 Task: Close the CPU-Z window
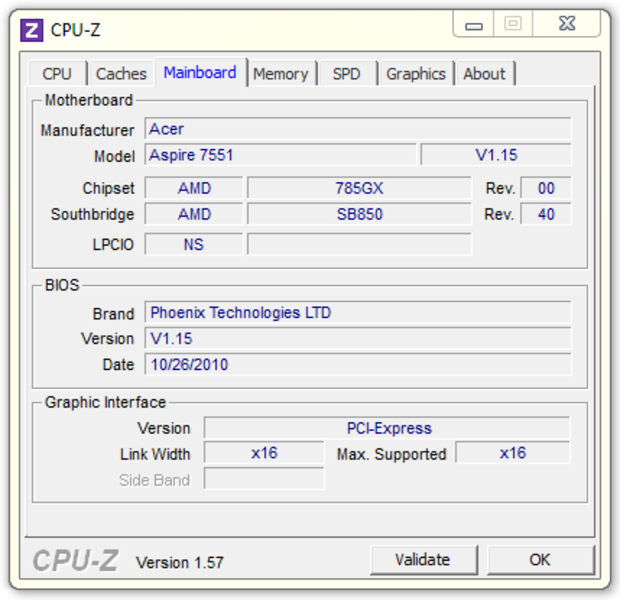(x=567, y=24)
